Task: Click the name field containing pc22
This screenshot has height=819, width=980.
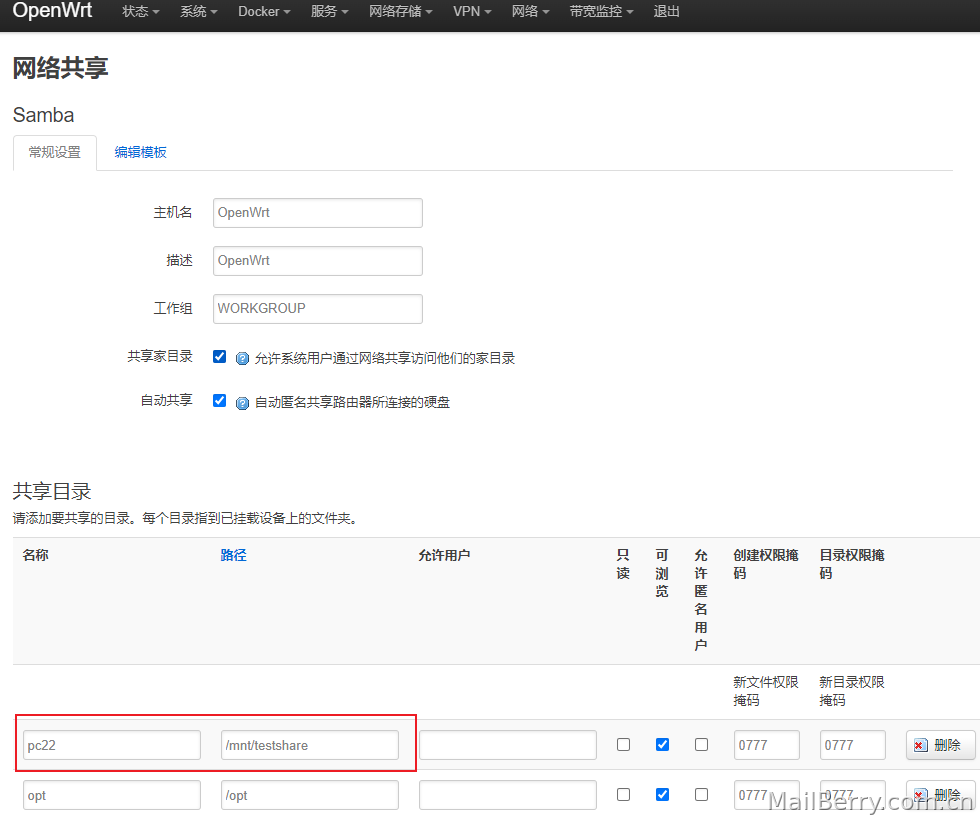Action: (112, 745)
